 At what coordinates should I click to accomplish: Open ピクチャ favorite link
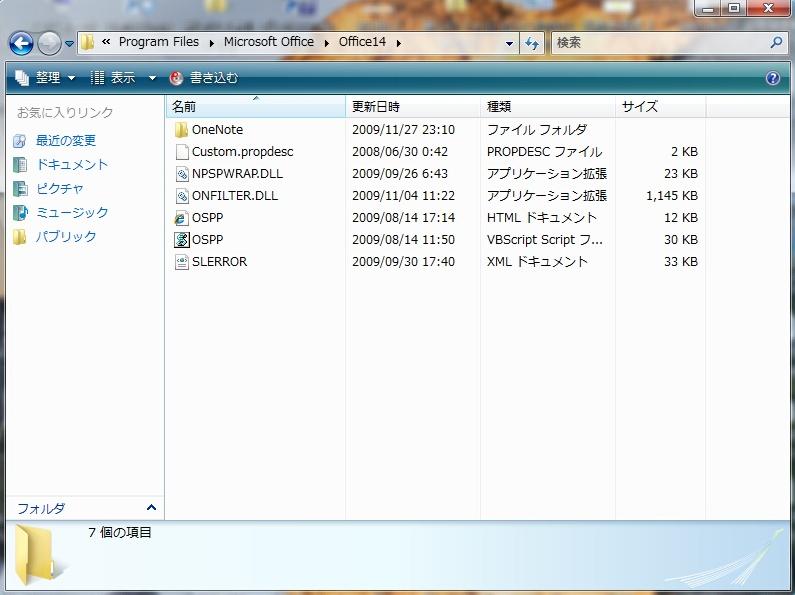click(x=60, y=189)
